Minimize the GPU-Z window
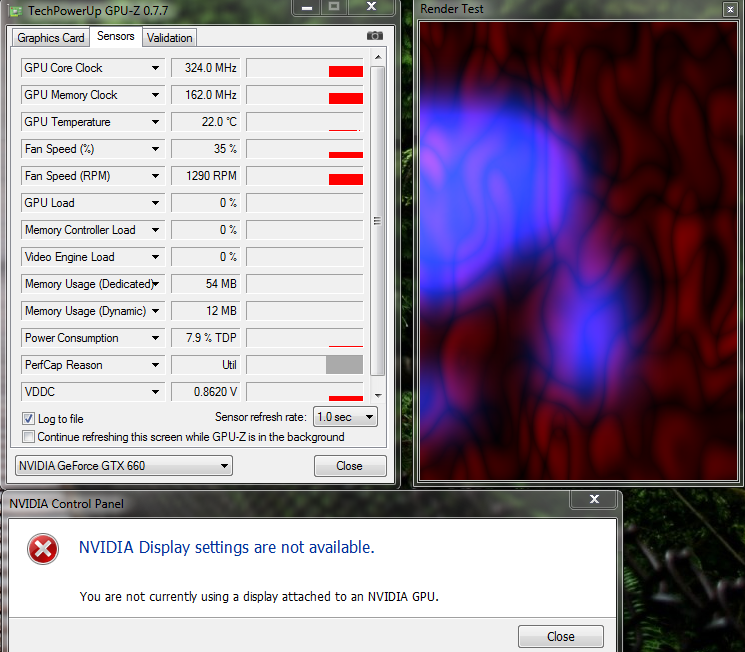 [307, 8]
